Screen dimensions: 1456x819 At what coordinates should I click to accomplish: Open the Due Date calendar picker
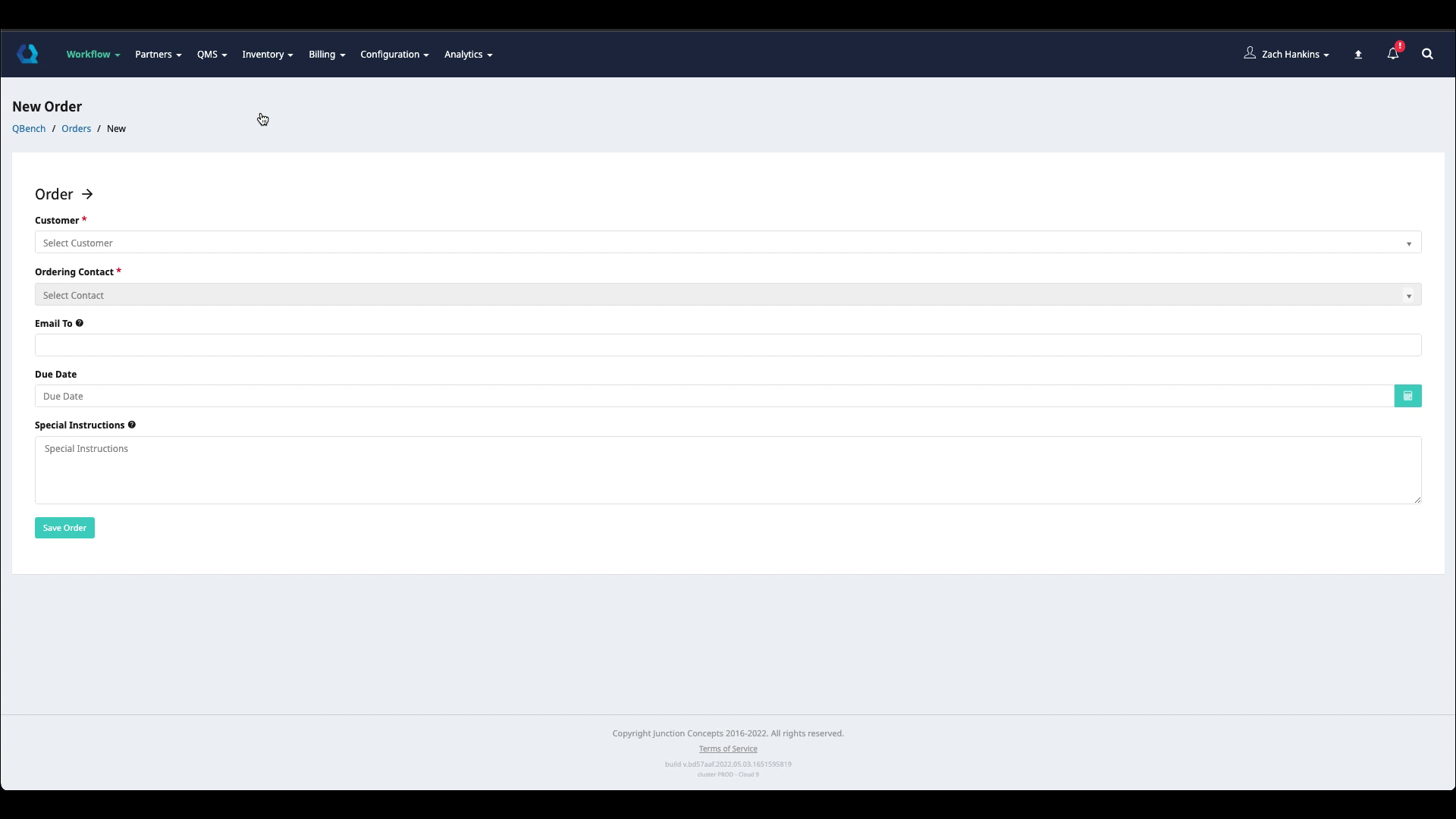1407,396
